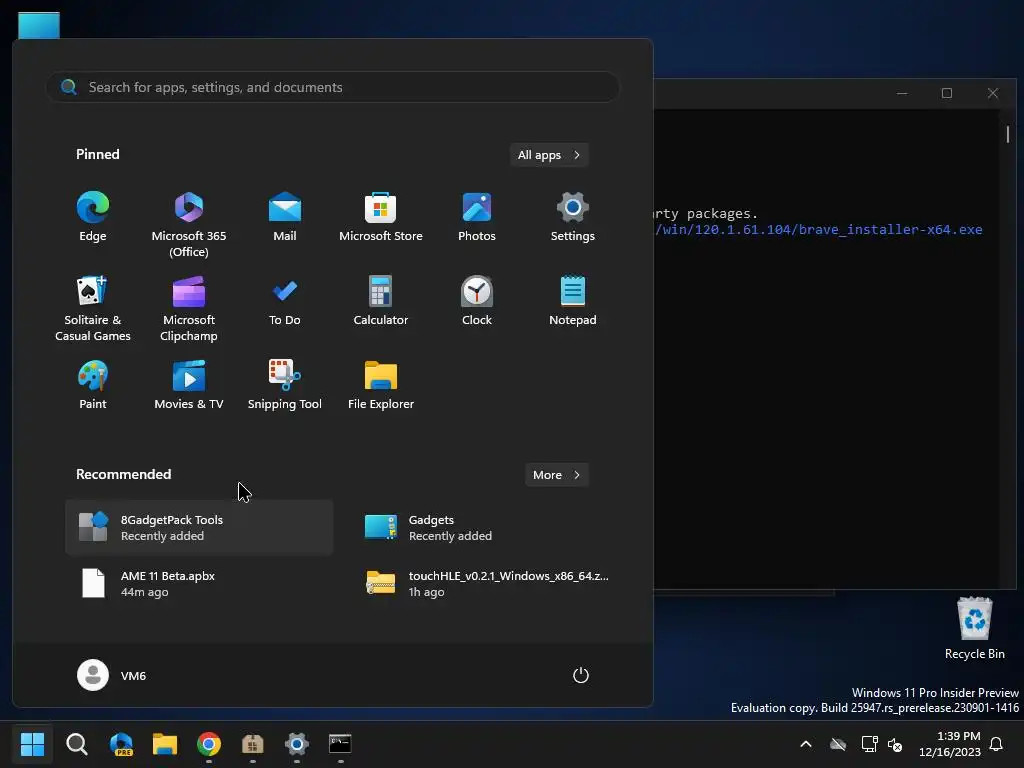Open the package box app on taskbar
Viewport: 1024px width, 768px height.
click(253, 744)
